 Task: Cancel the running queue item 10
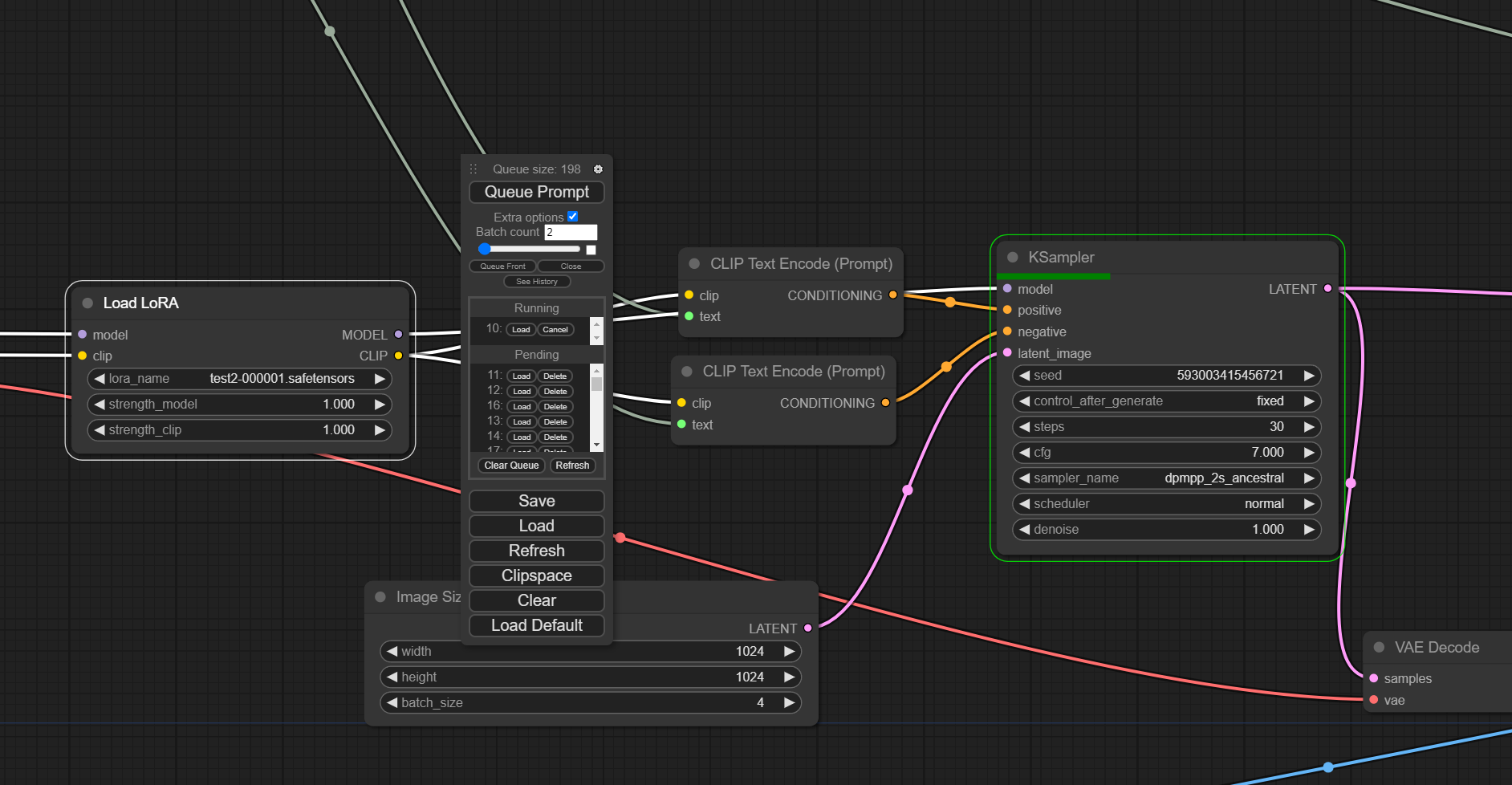(x=555, y=330)
